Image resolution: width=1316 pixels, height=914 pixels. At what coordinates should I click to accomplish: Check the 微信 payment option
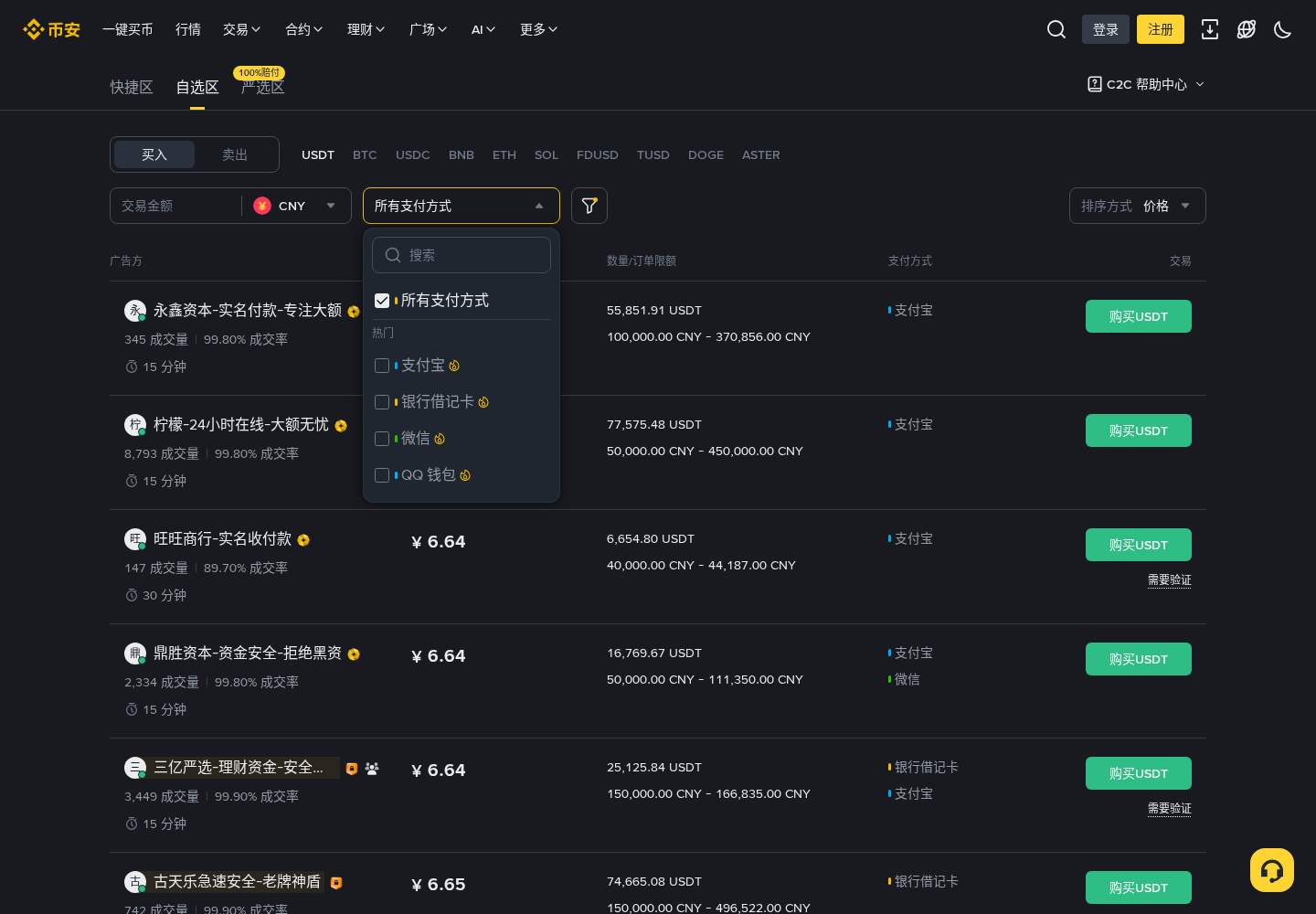(382, 439)
